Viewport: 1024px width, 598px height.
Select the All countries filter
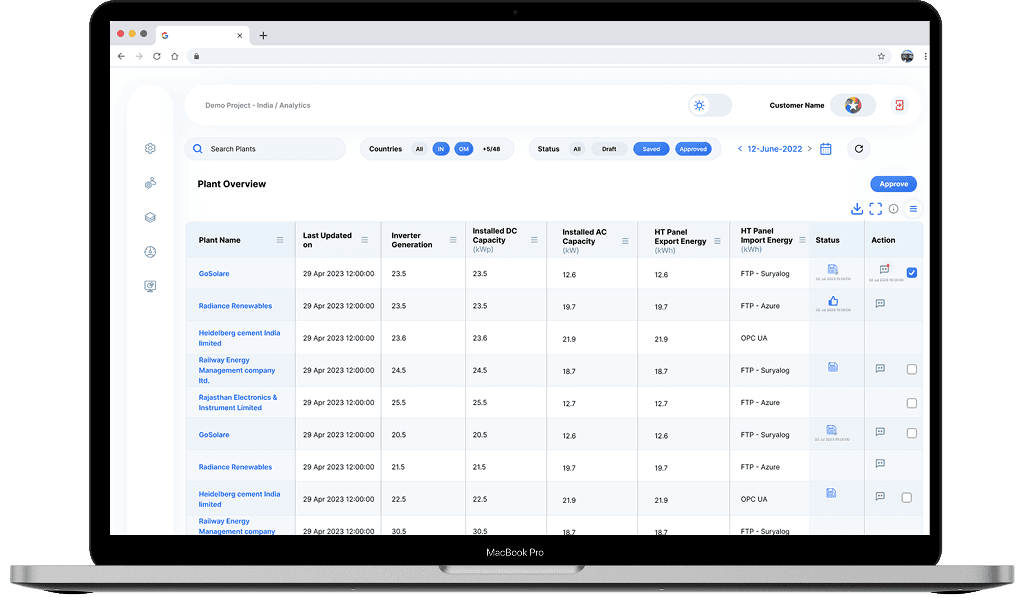[x=419, y=149]
